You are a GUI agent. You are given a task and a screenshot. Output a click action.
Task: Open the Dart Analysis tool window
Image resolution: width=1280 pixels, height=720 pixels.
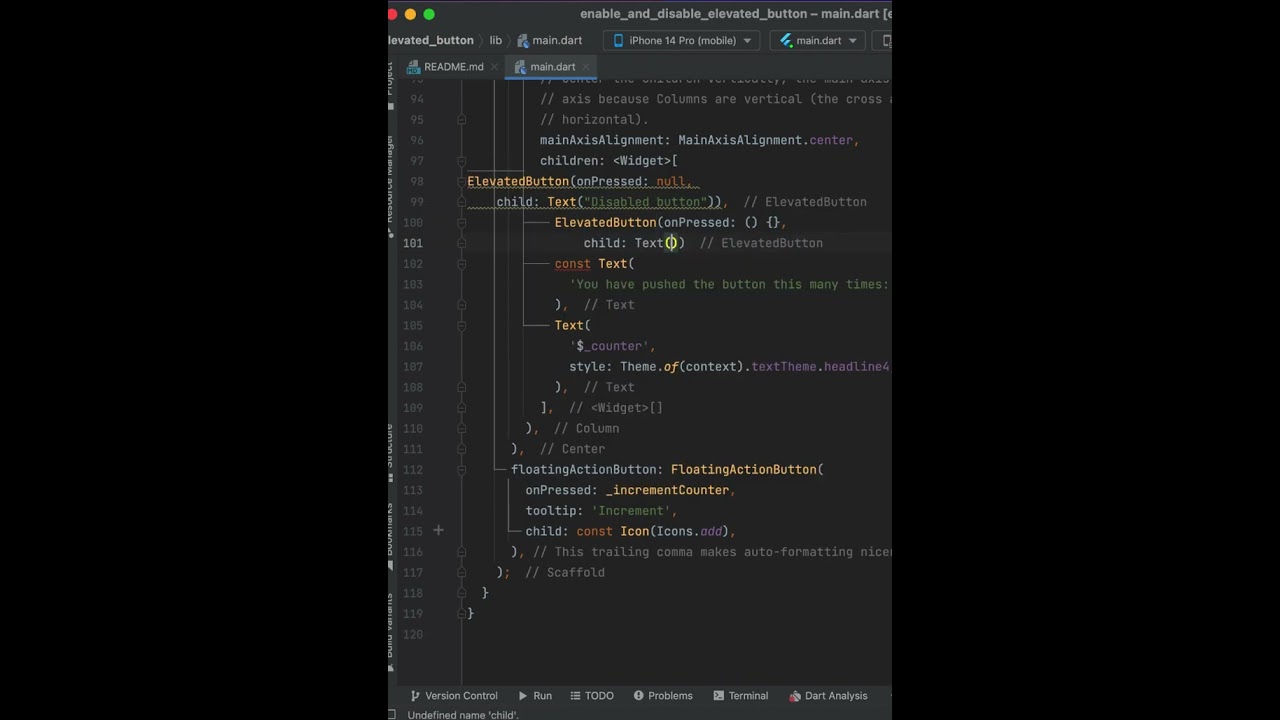coord(827,696)
